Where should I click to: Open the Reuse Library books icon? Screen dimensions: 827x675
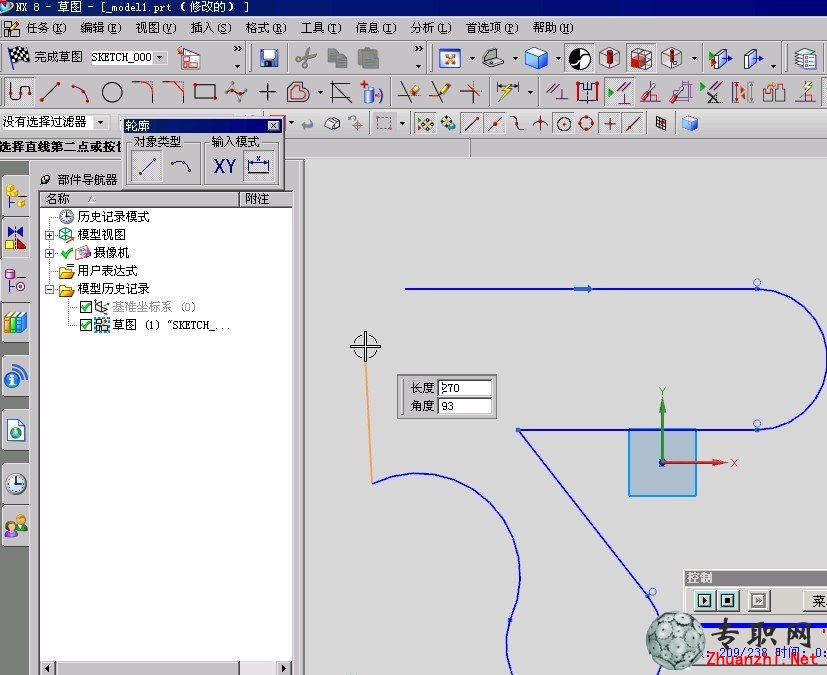coord(16,322)
